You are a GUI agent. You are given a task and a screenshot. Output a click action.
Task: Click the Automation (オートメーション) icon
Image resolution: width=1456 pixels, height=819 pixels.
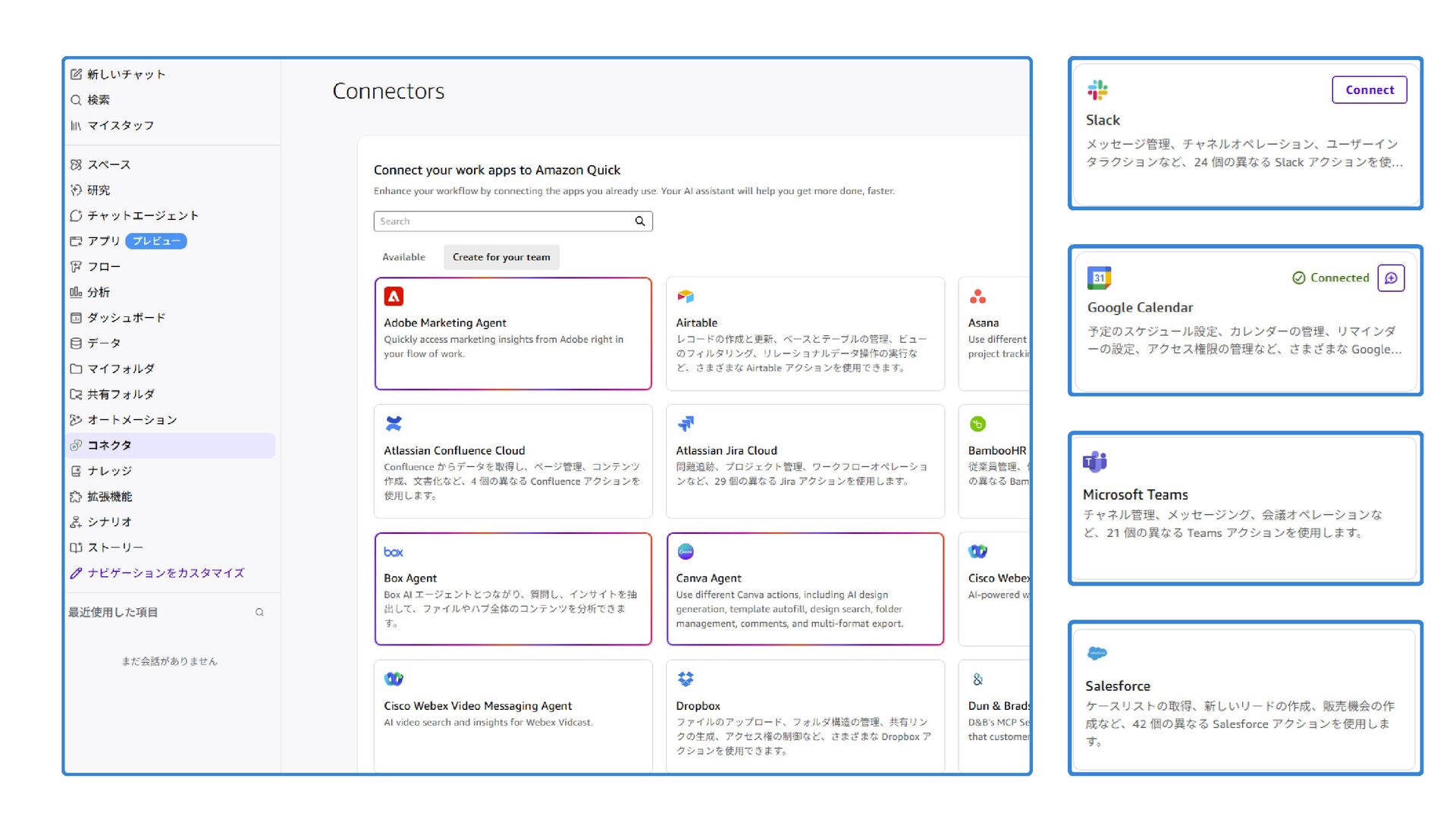pos(76,420)
